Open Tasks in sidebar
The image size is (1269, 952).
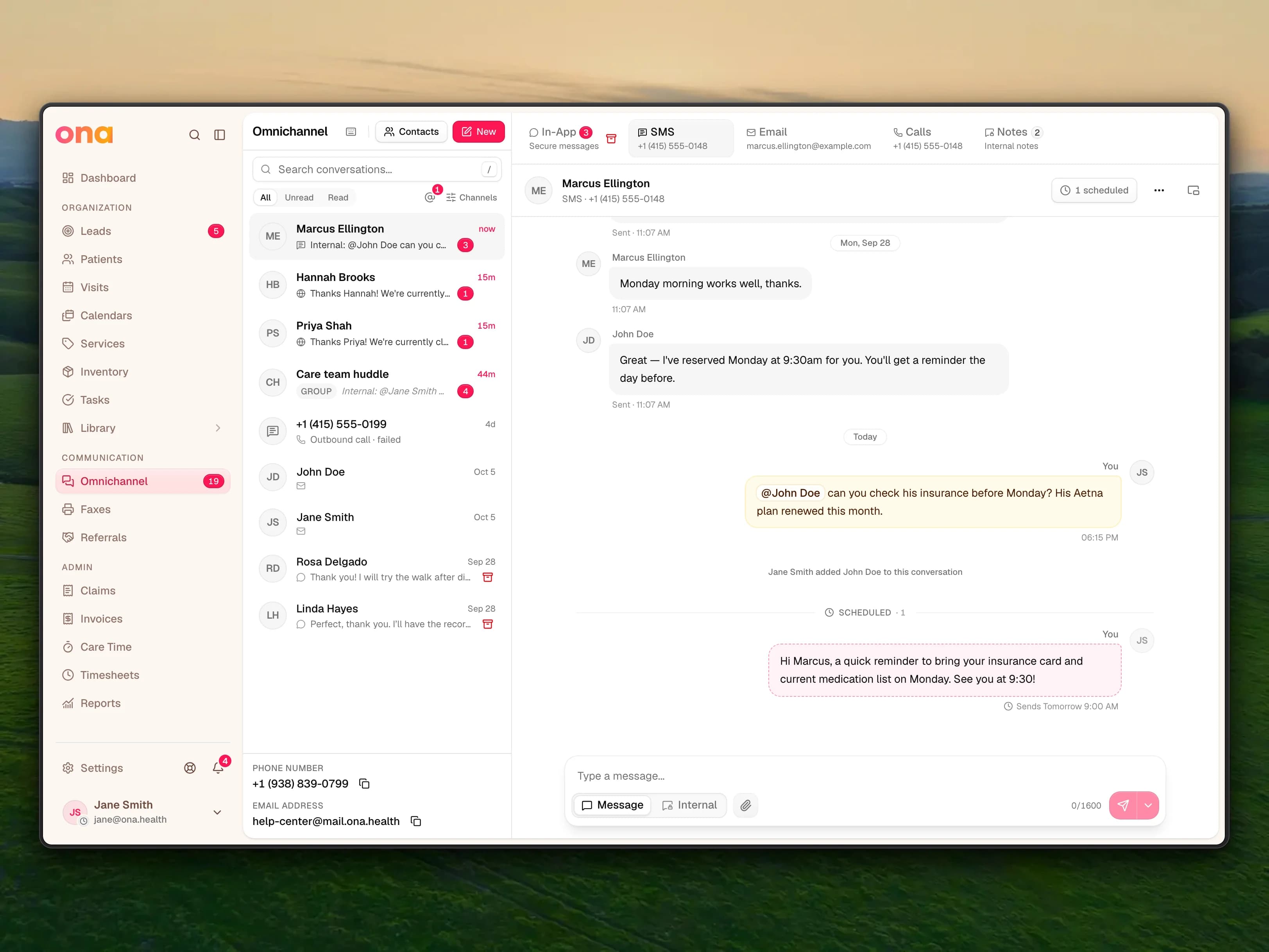pos(143,400)
